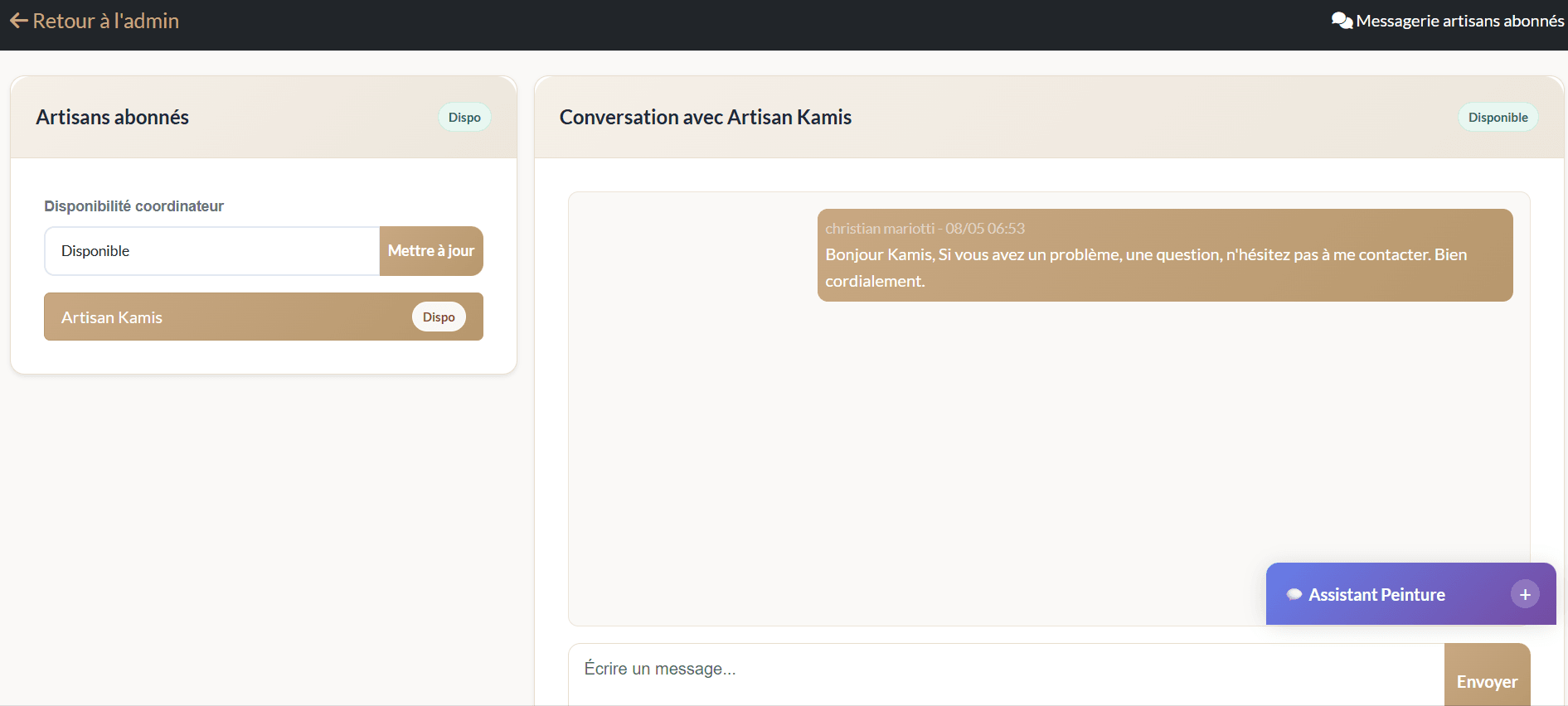
Task: Click the Envoyer button
Action: pyautogui.click(x=1487, y=675)
